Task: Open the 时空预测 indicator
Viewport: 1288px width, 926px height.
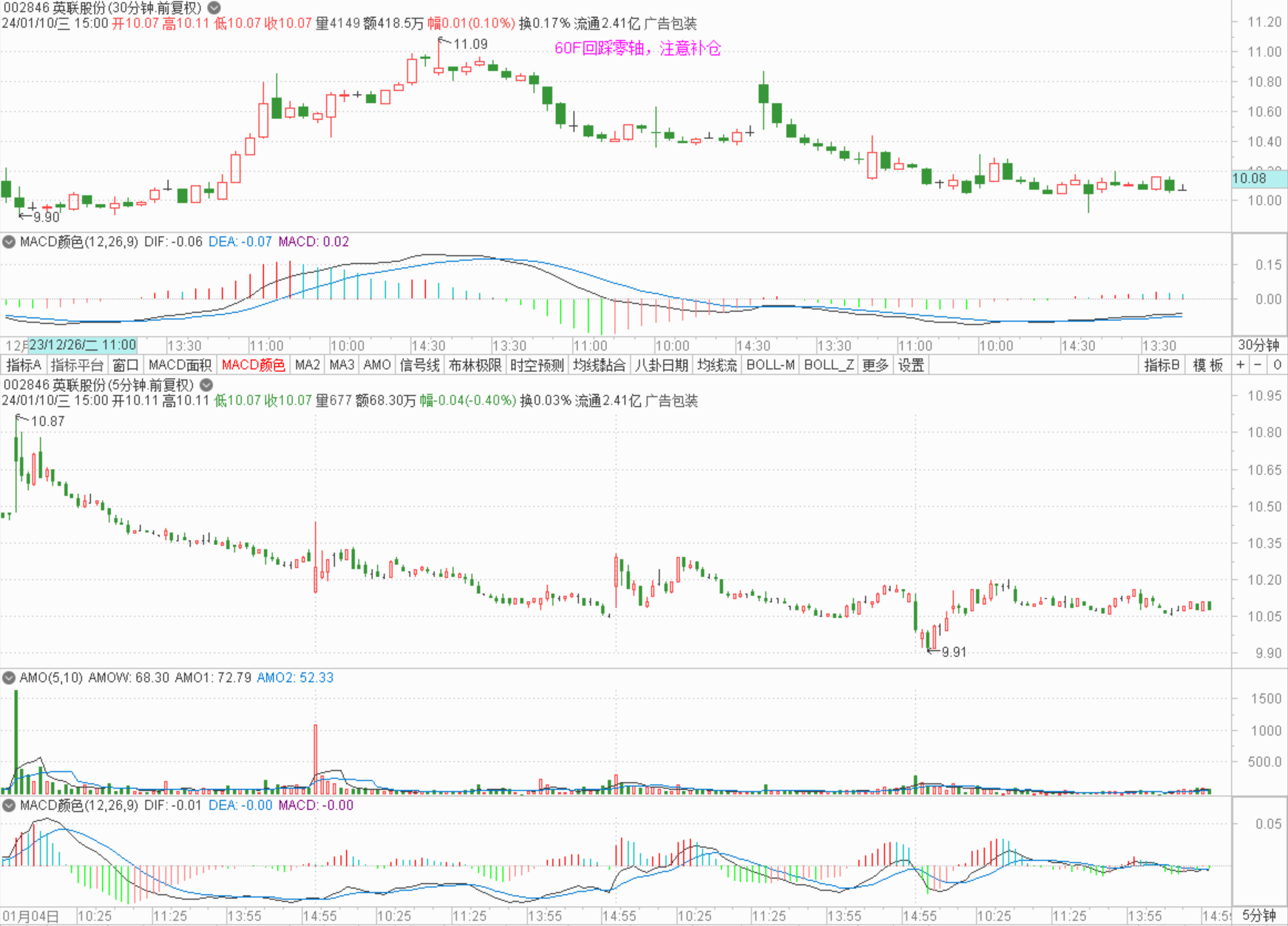Action: pos(537,365)
